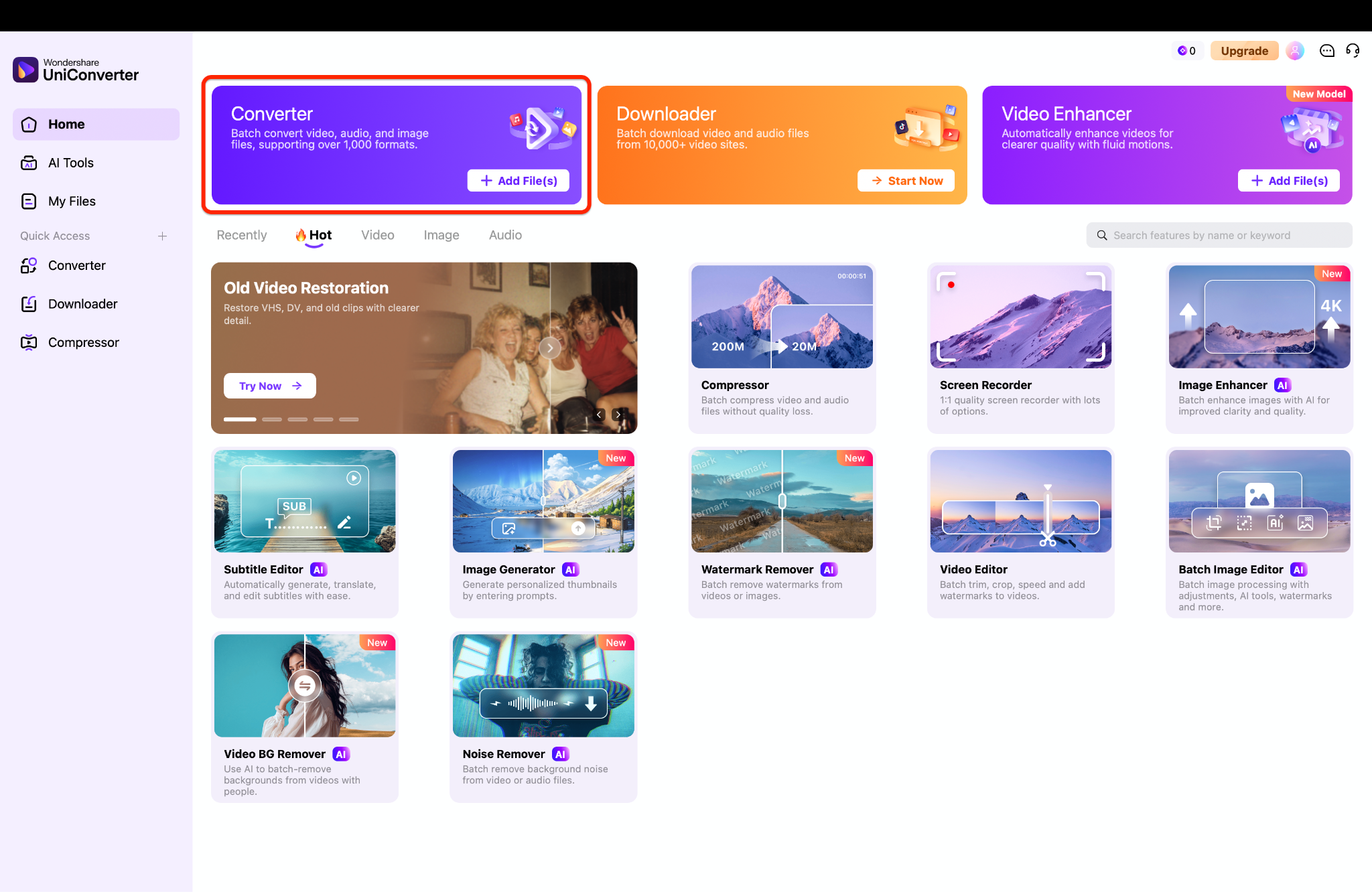Open the headset support icon
Image resolution: width=1372 pixels, height=892 pixels.
point(1353,51)
